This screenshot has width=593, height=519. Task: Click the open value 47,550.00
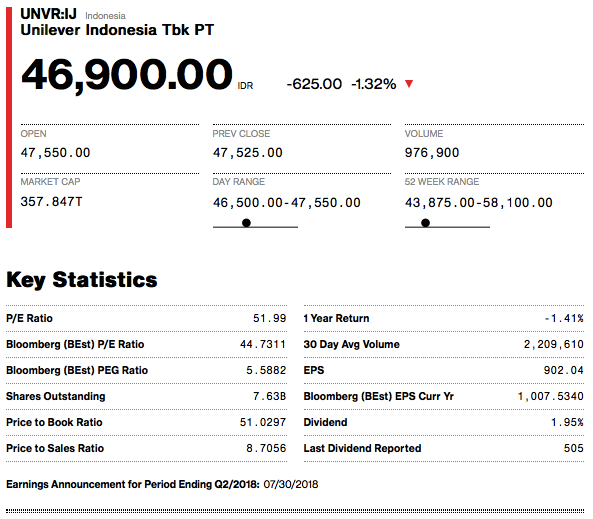[55, 153]
